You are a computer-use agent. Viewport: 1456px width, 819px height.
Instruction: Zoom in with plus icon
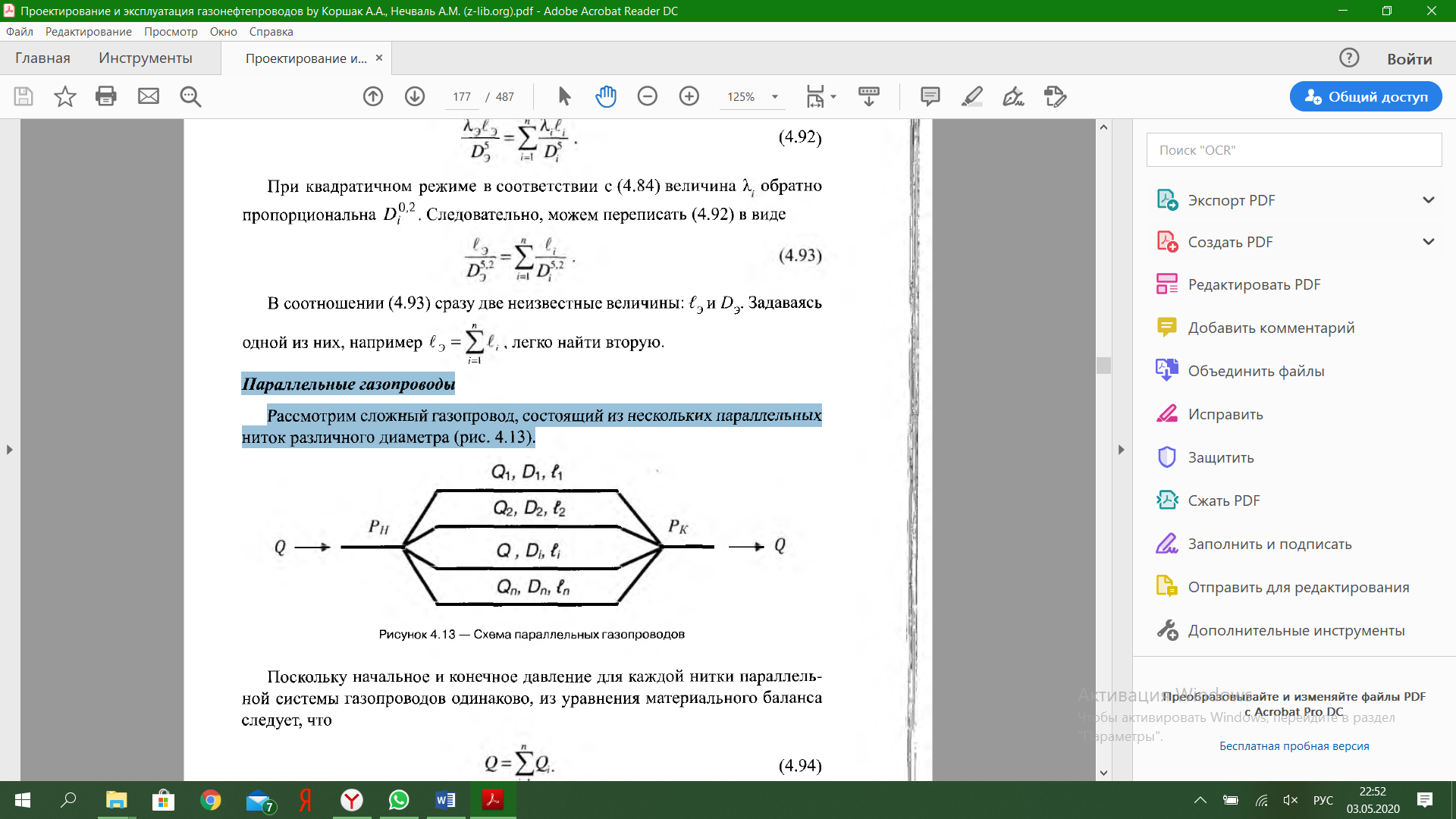point(689,96)
